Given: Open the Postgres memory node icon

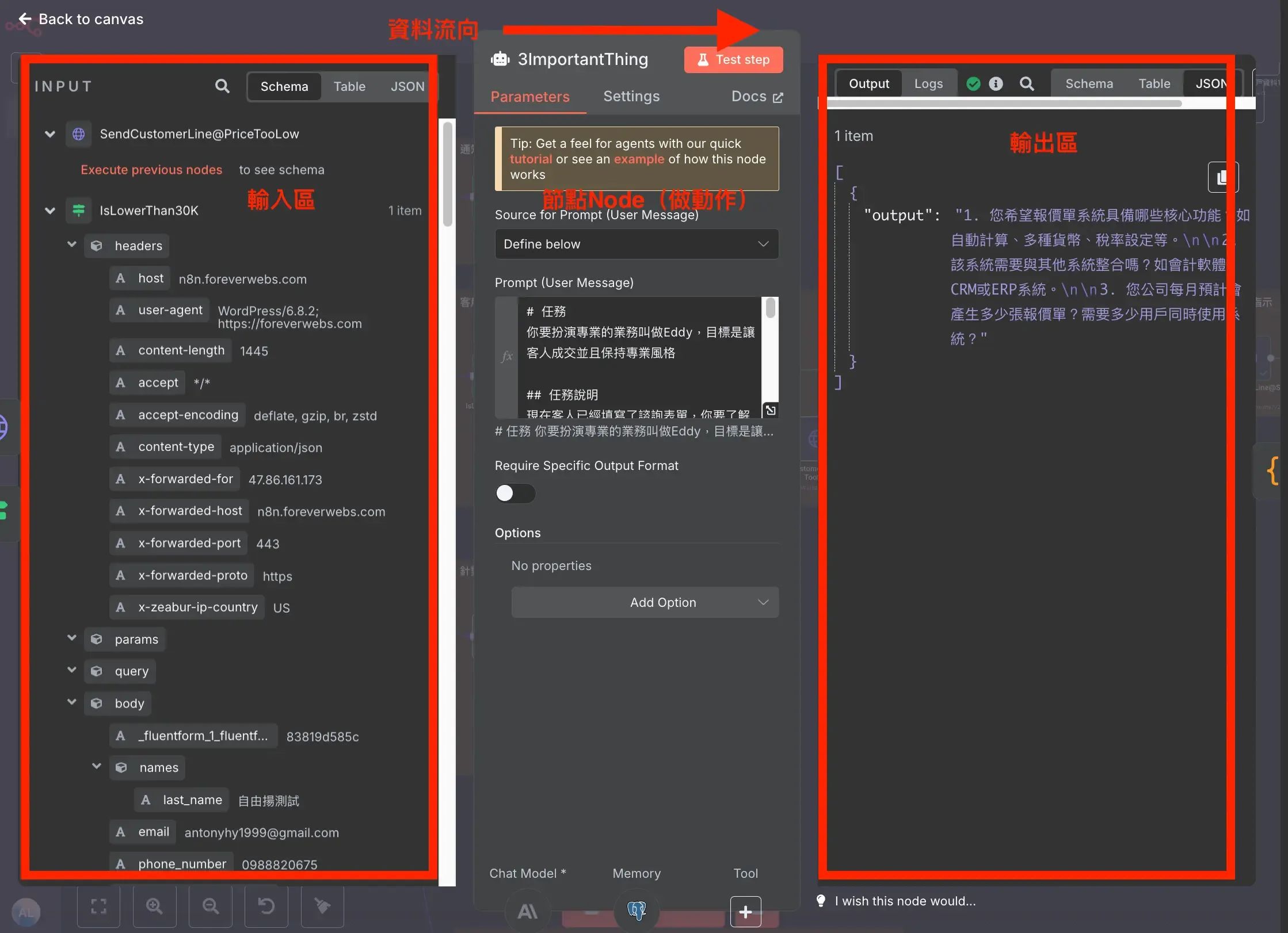Looking at the screenshot, I should pos(637,911).
